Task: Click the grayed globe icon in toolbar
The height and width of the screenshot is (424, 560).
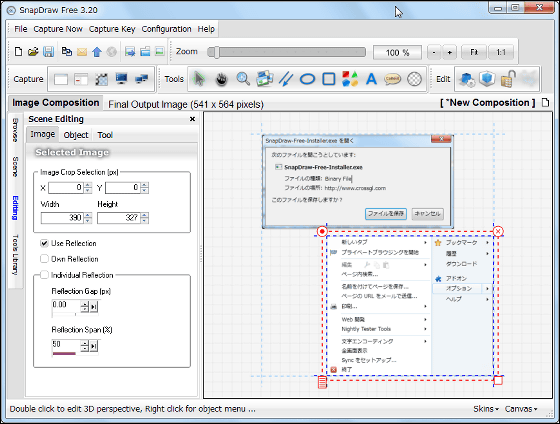Action: (x=112, y=52)
